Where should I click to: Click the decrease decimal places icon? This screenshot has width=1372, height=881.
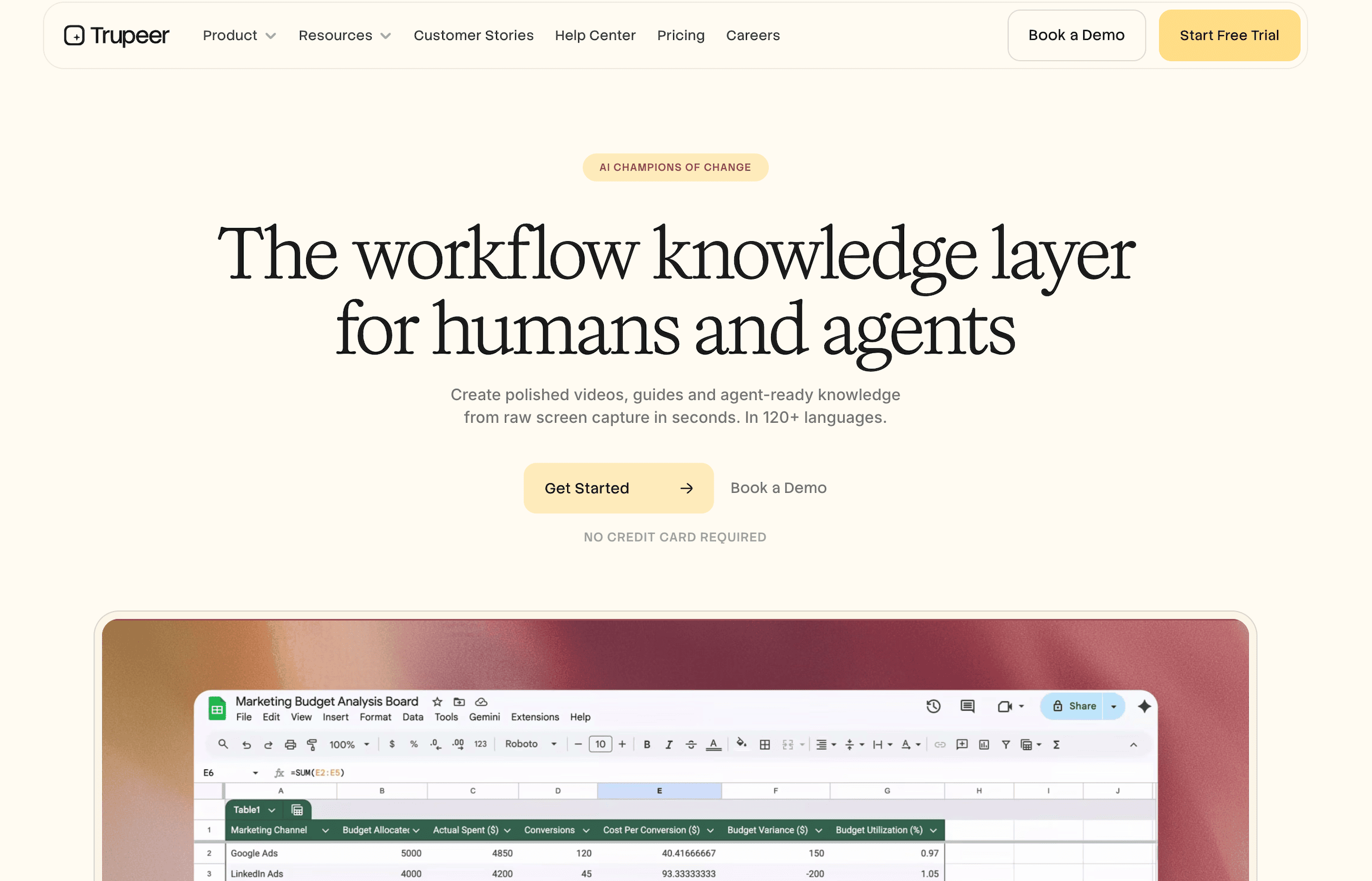pos(436,744)
